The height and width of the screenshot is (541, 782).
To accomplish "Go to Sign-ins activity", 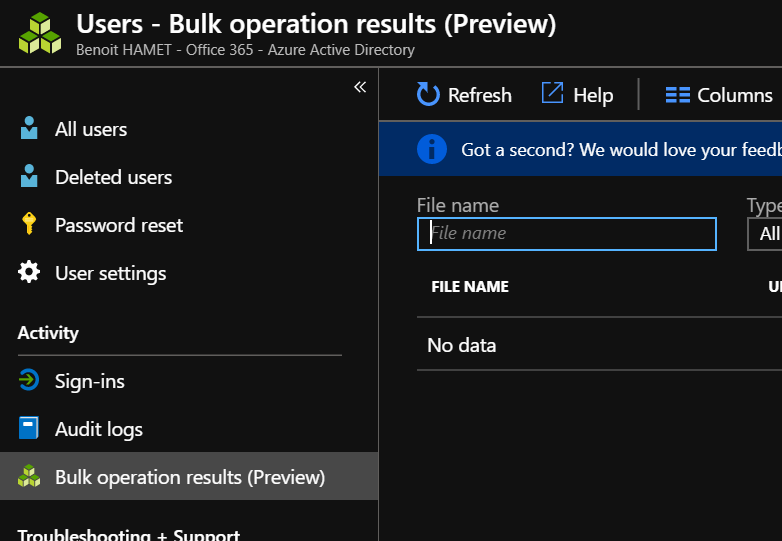I will click(89, 381).
